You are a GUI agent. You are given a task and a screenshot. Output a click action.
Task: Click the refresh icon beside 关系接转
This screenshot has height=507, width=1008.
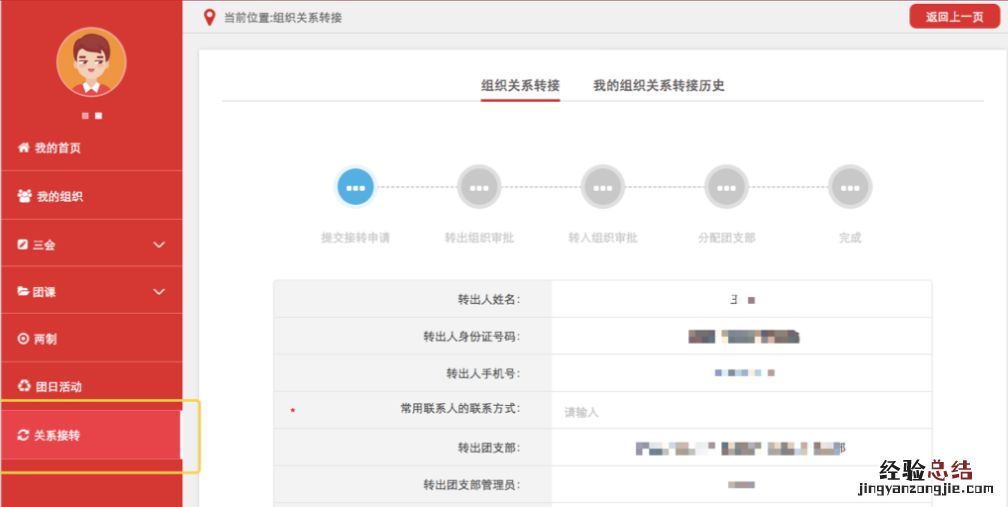click(24, 435)
